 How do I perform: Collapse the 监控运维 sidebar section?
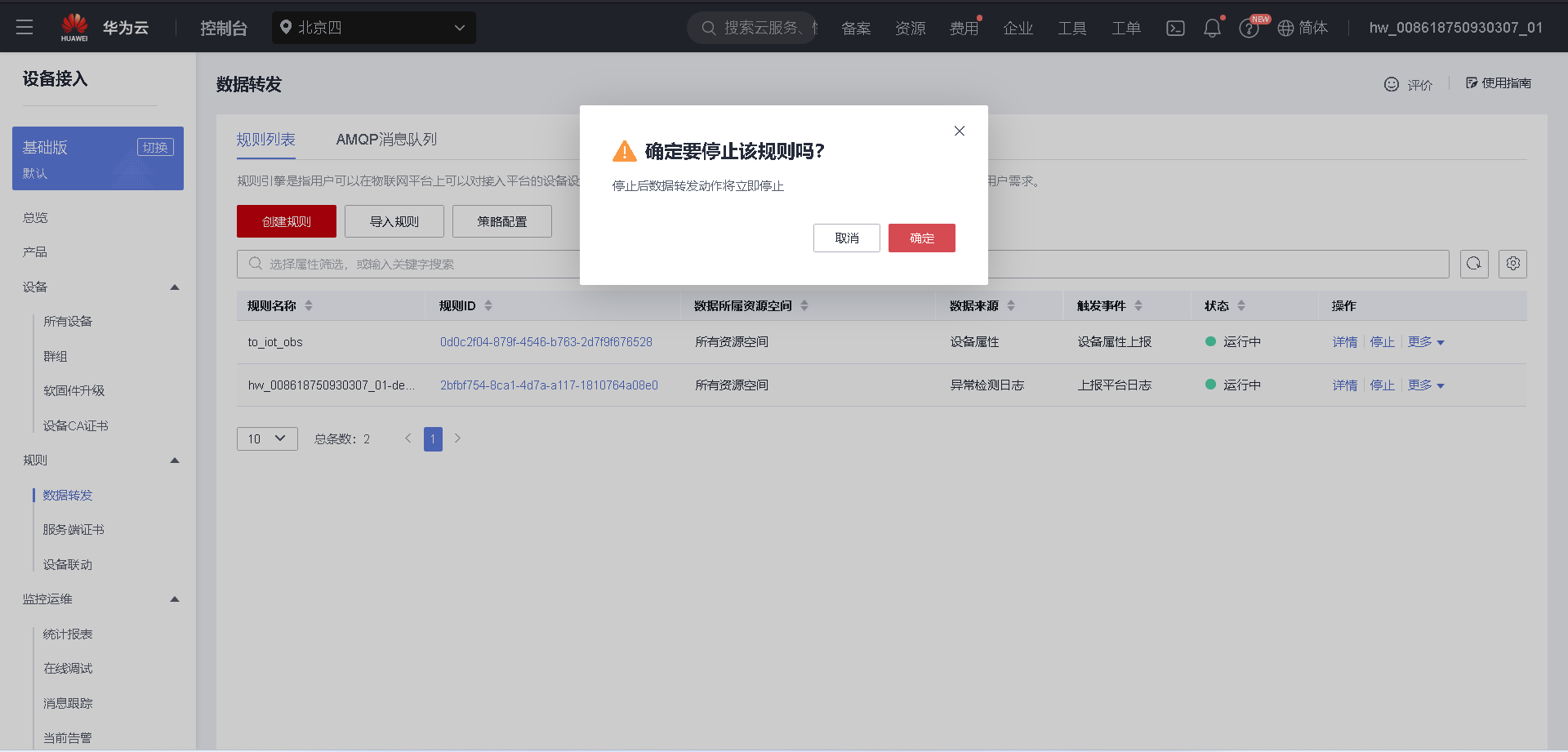174,598
